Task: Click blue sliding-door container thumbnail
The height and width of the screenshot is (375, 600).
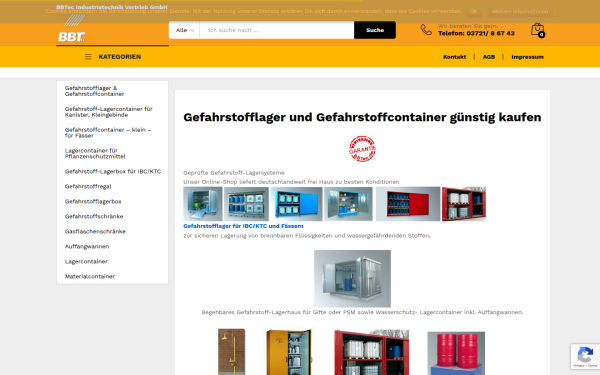Action: click(297, 204)
